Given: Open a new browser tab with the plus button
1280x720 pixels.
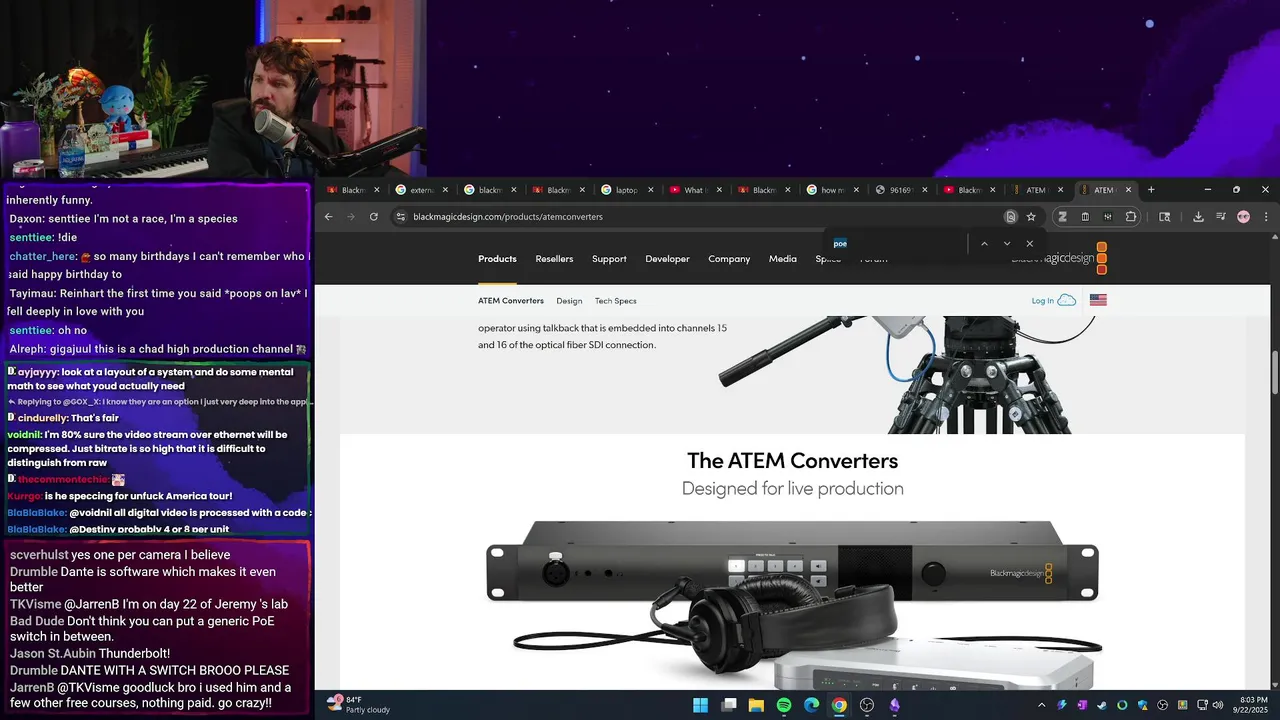Looking at the screenshot, I should coord(1151,190).
